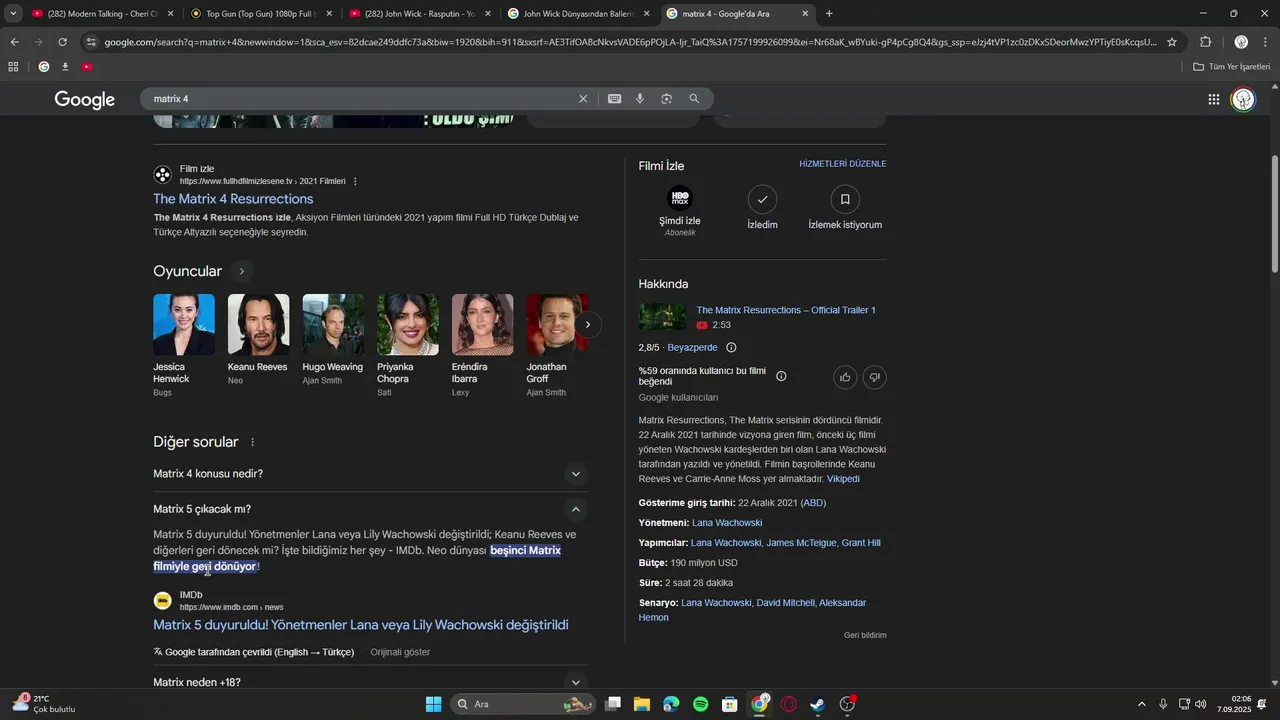Switch to the John Wick Rasputin tab
The height and width of the screenshot is (720, 1280).
(x=420, y=14)
